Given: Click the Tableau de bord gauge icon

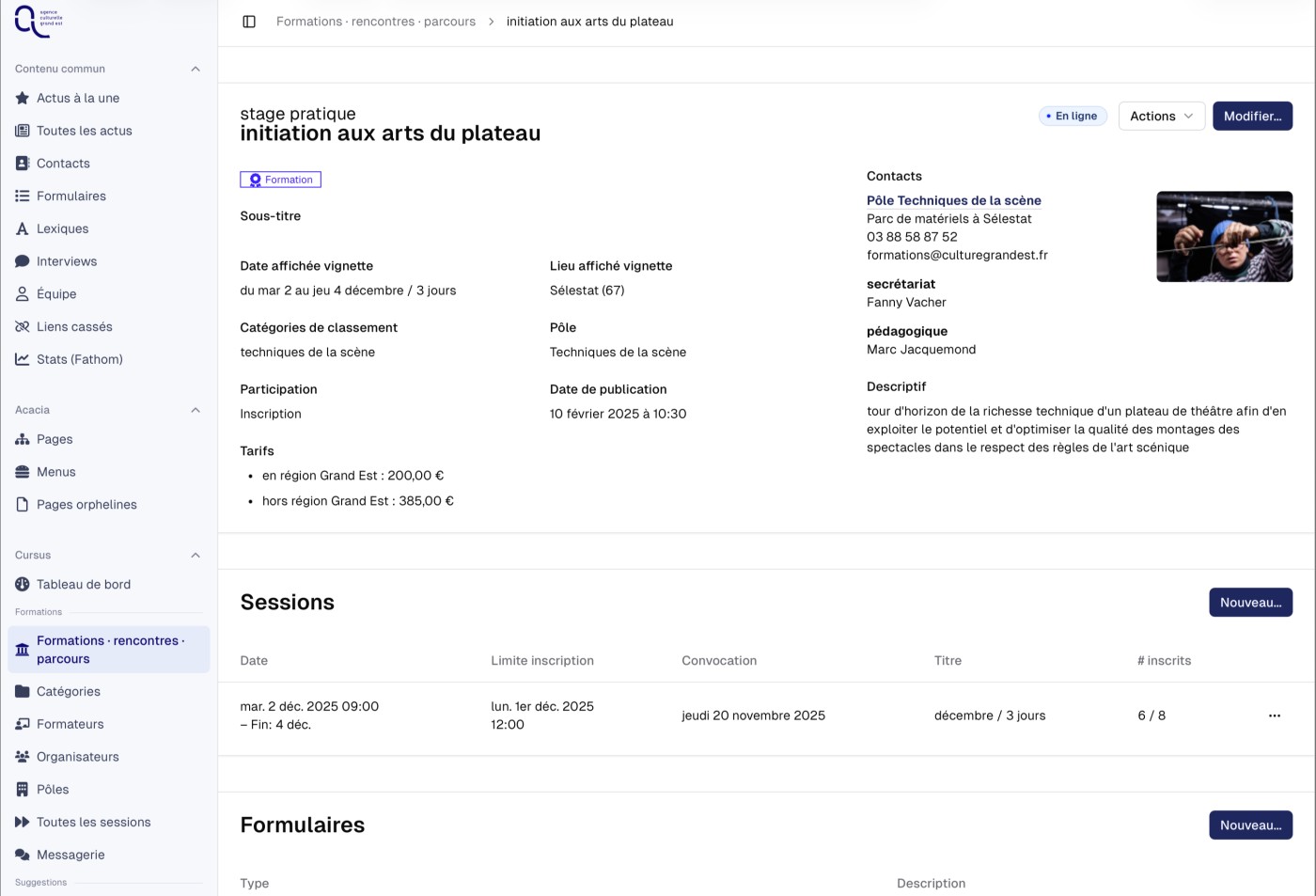Looking at the screenshot, I should pyautogui.click(x=23, y=584).
